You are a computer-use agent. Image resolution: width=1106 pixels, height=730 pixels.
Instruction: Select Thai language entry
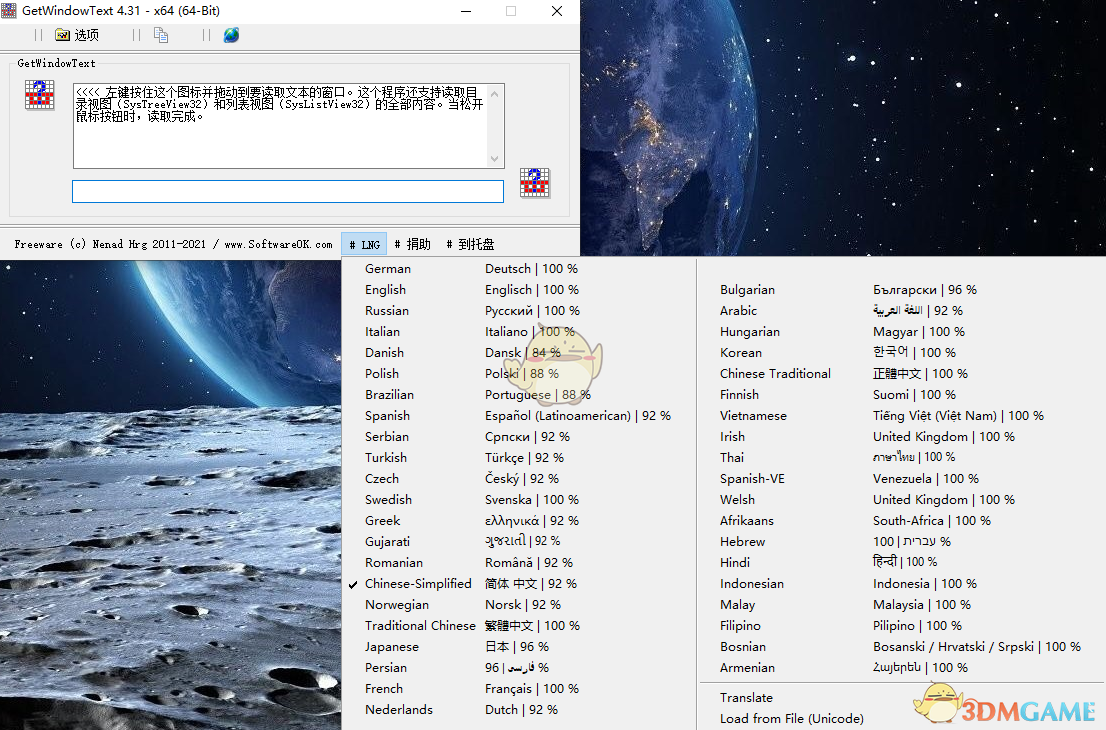click(x=901, y=458)
